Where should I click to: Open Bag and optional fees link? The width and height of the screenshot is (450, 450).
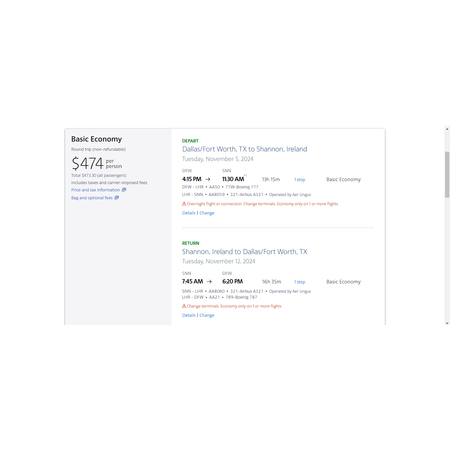point(92,198)
